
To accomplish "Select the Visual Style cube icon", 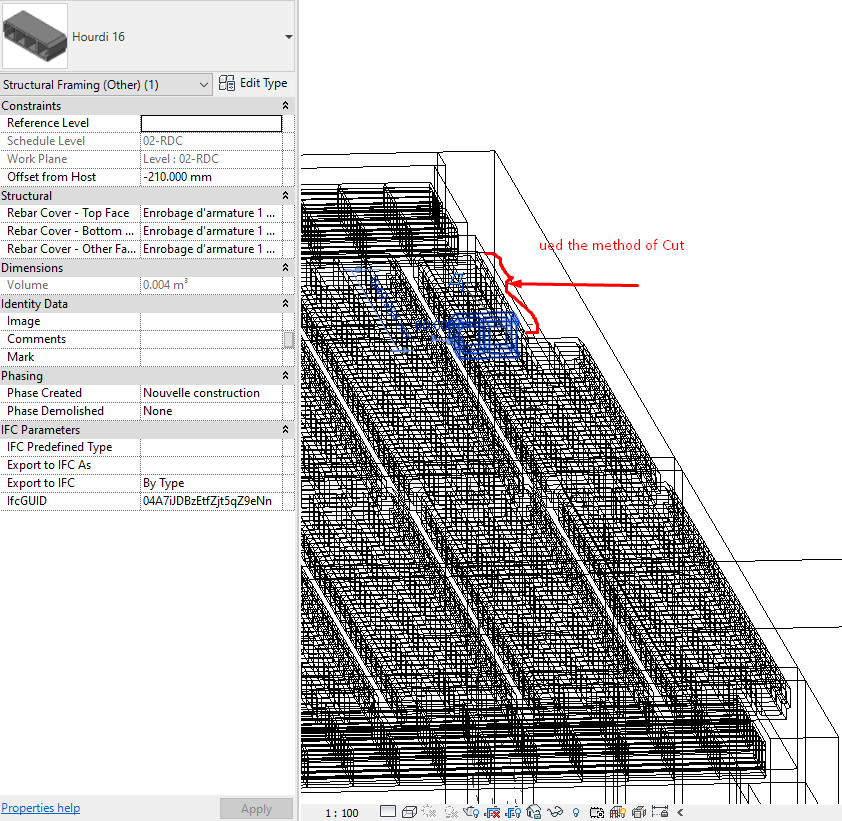I will coord(408,811).
